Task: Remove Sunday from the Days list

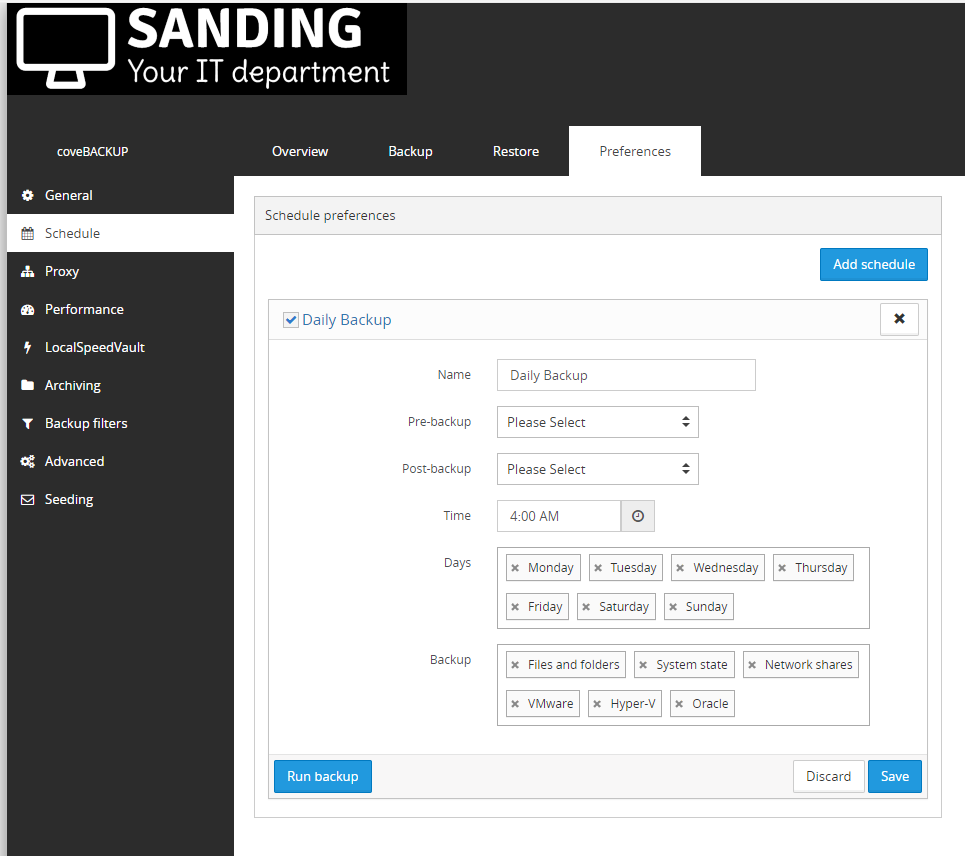Action: click(x=673, y=607)
